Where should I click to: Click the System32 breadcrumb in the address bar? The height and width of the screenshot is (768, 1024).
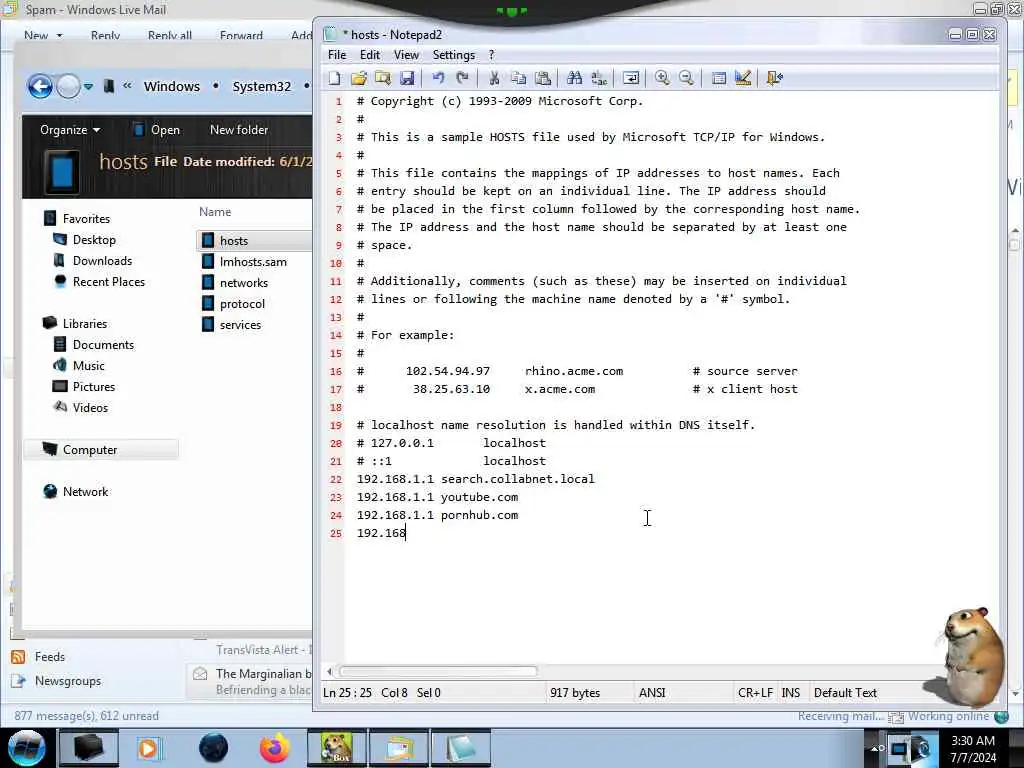[262, 86]
